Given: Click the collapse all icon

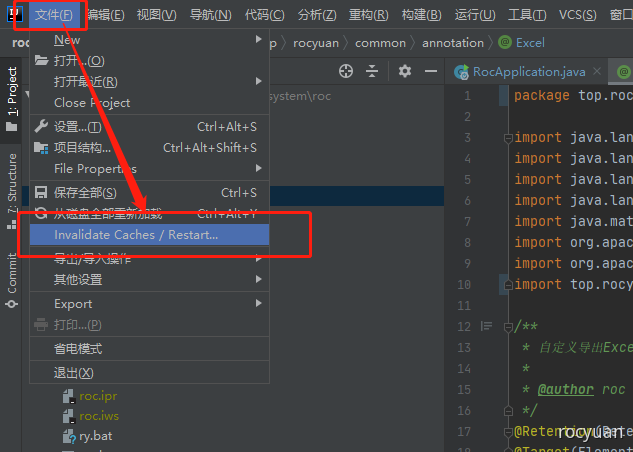Looking at the screenshot, I should [x=372, y=71].
